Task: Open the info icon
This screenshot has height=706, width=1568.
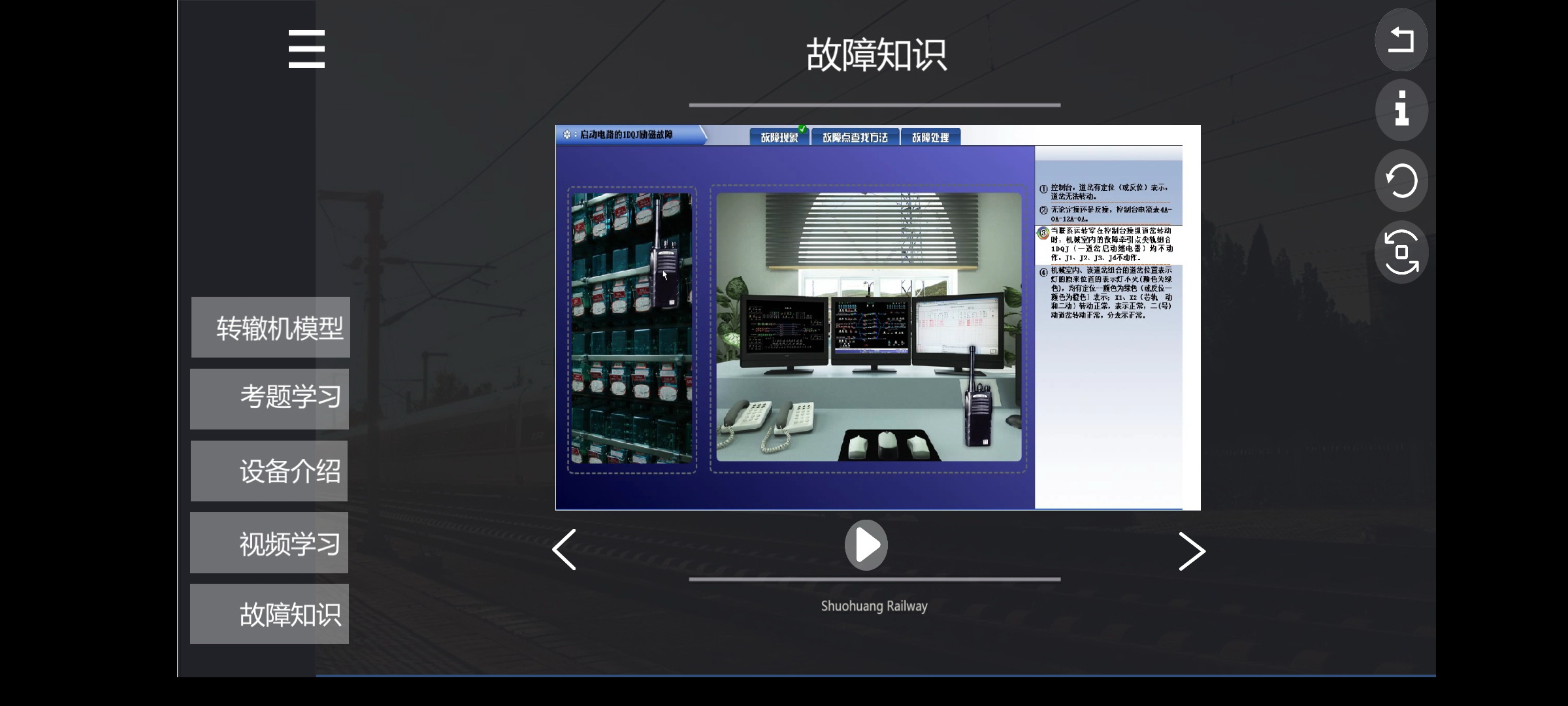Action: point(1401,110)
